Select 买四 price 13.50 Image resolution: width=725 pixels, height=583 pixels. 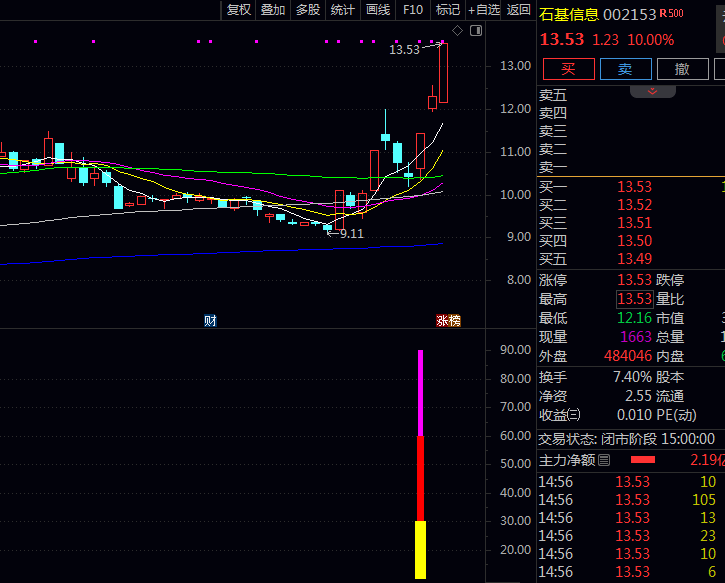(634, 241)
